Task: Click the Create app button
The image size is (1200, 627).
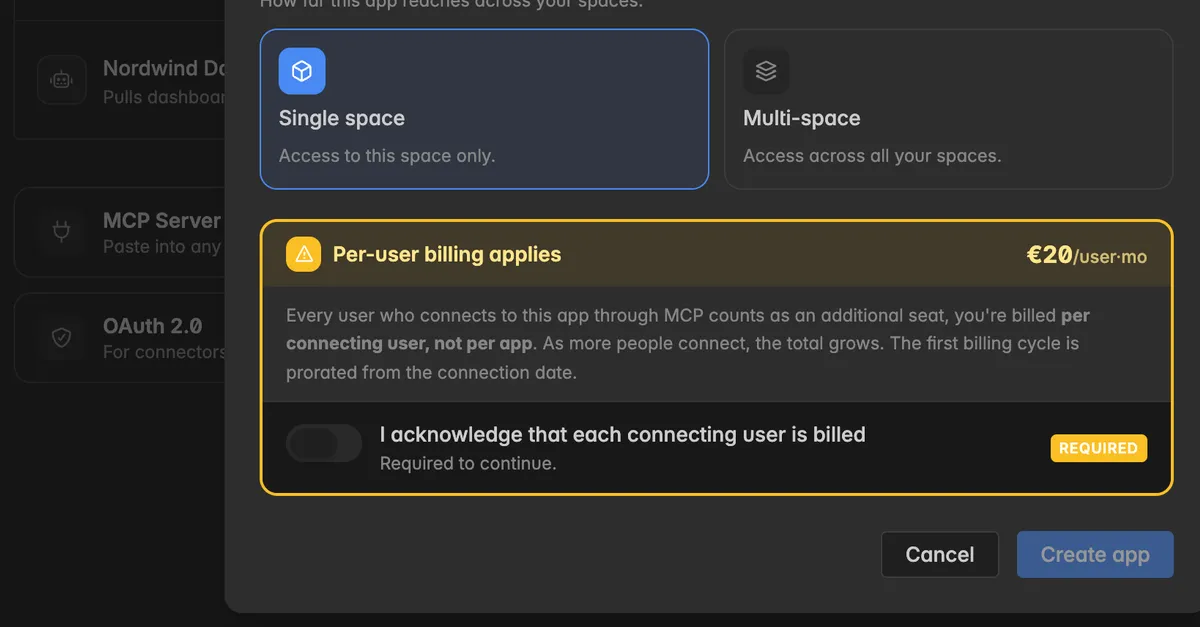Action: [1095, 554]
